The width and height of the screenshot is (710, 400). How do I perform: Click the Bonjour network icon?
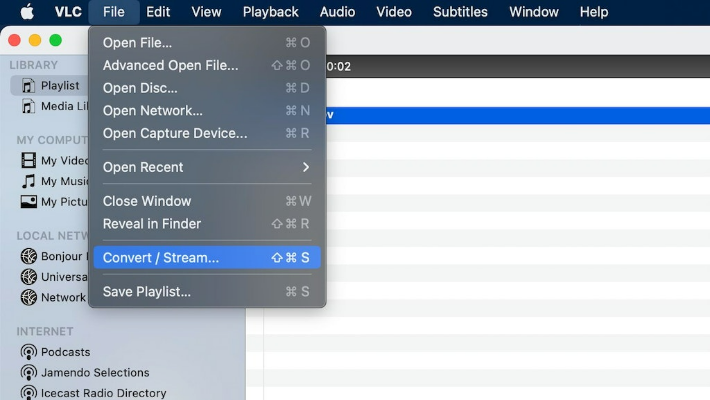click(29, 256)
